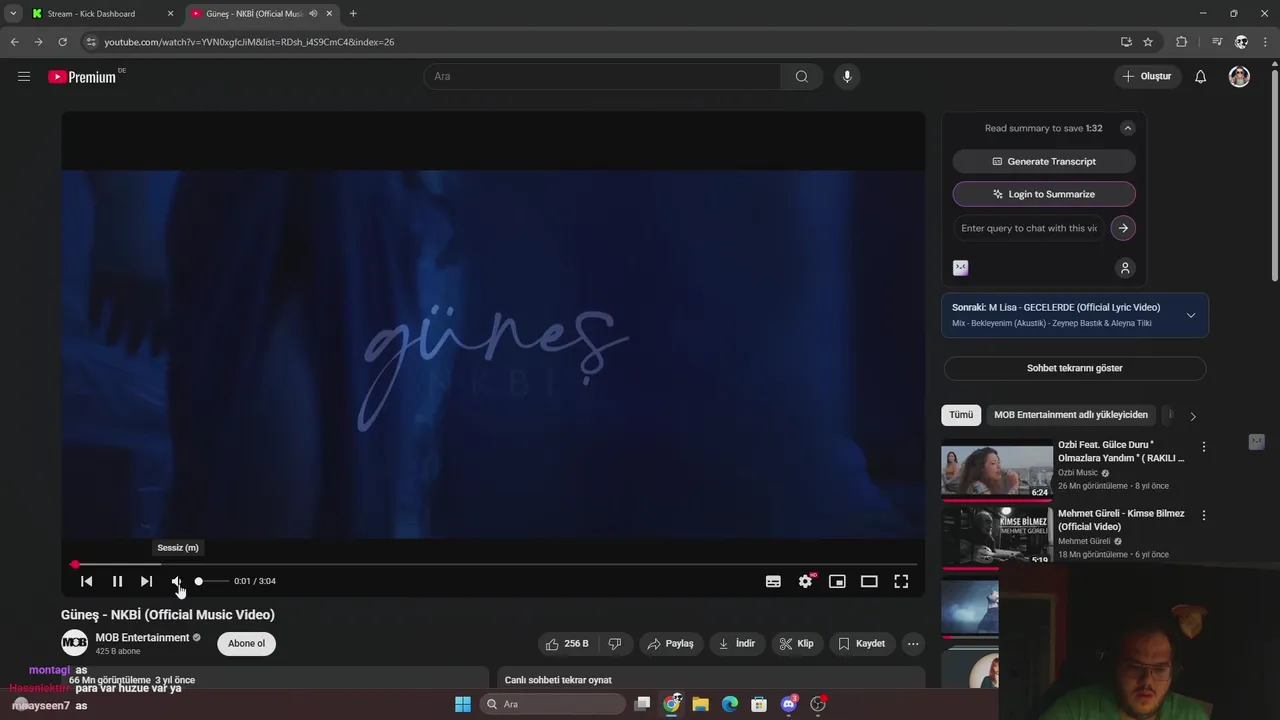This screenshot has height=720, width=1280.
Task: Like the video with 256 B likes
Action: 567,643
